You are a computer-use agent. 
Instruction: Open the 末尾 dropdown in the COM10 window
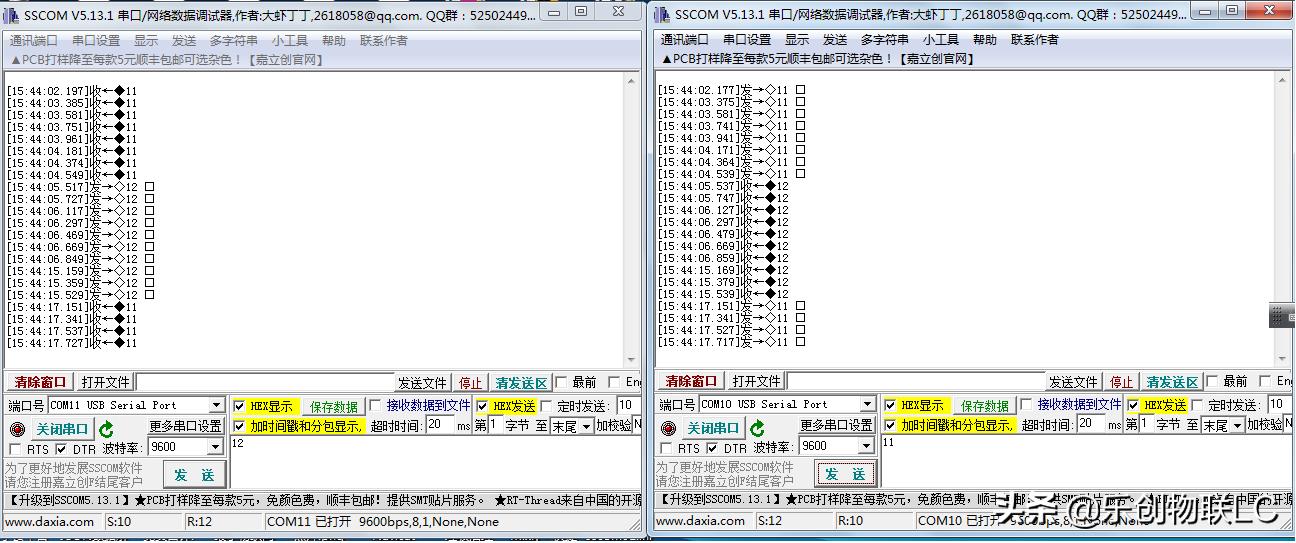1235,425
